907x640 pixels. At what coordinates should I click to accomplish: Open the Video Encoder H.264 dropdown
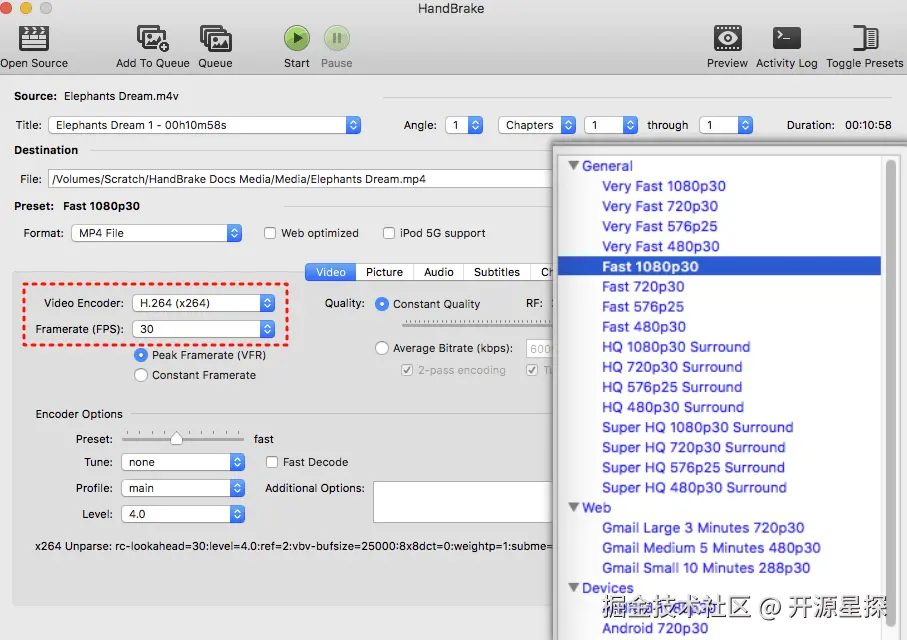click(x=204, y=303)
